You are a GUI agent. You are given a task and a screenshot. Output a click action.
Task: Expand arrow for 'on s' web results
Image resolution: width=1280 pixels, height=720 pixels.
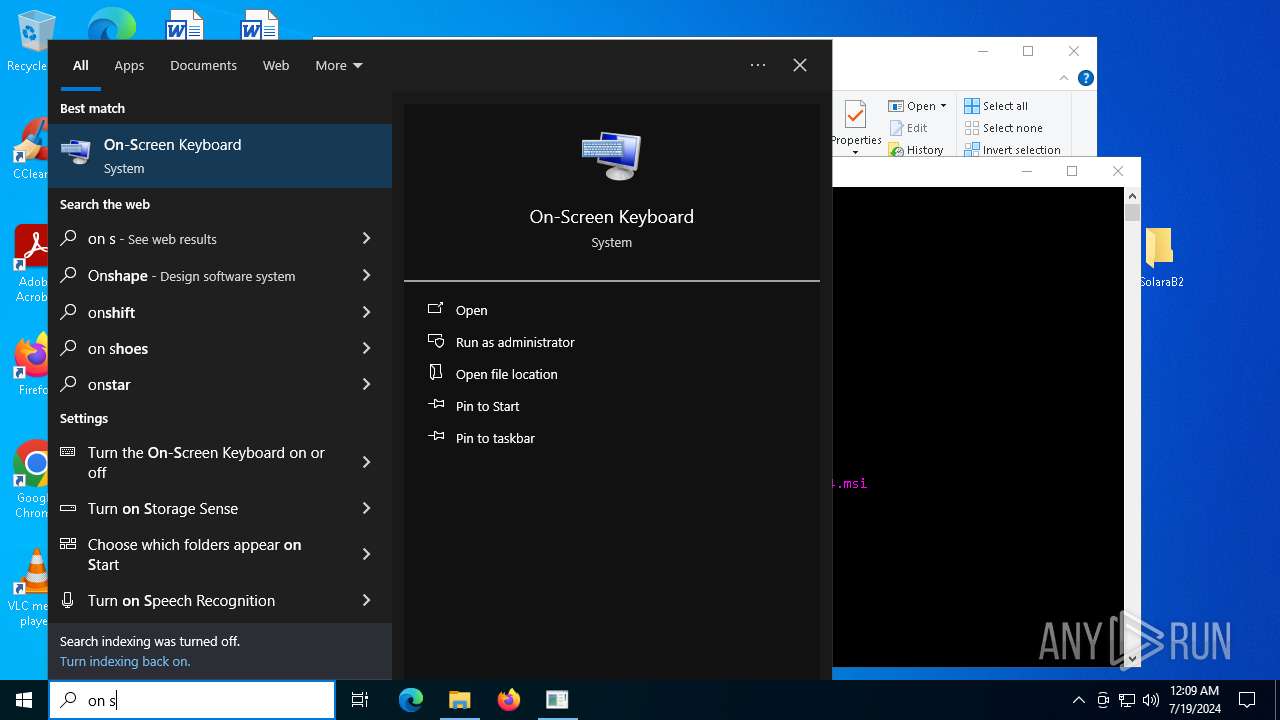366,239
